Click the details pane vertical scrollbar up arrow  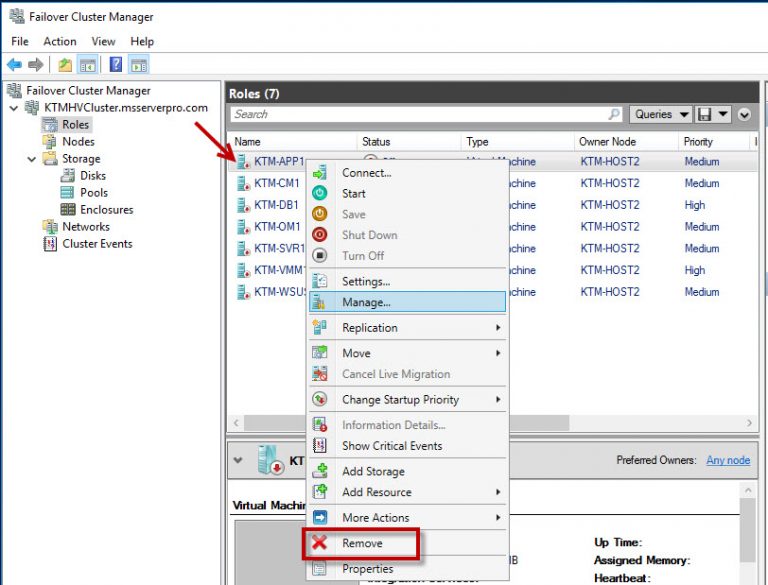[x=748, y=490]
